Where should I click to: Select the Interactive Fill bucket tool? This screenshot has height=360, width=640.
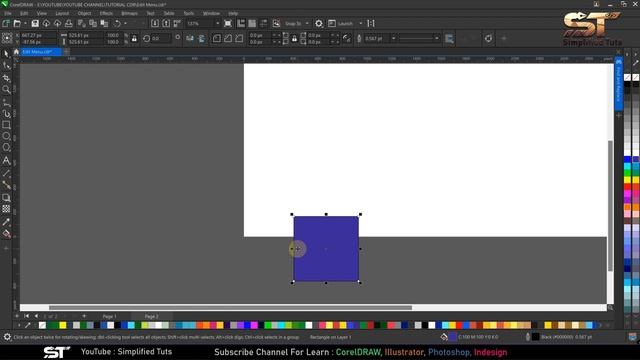pos(6,234)
